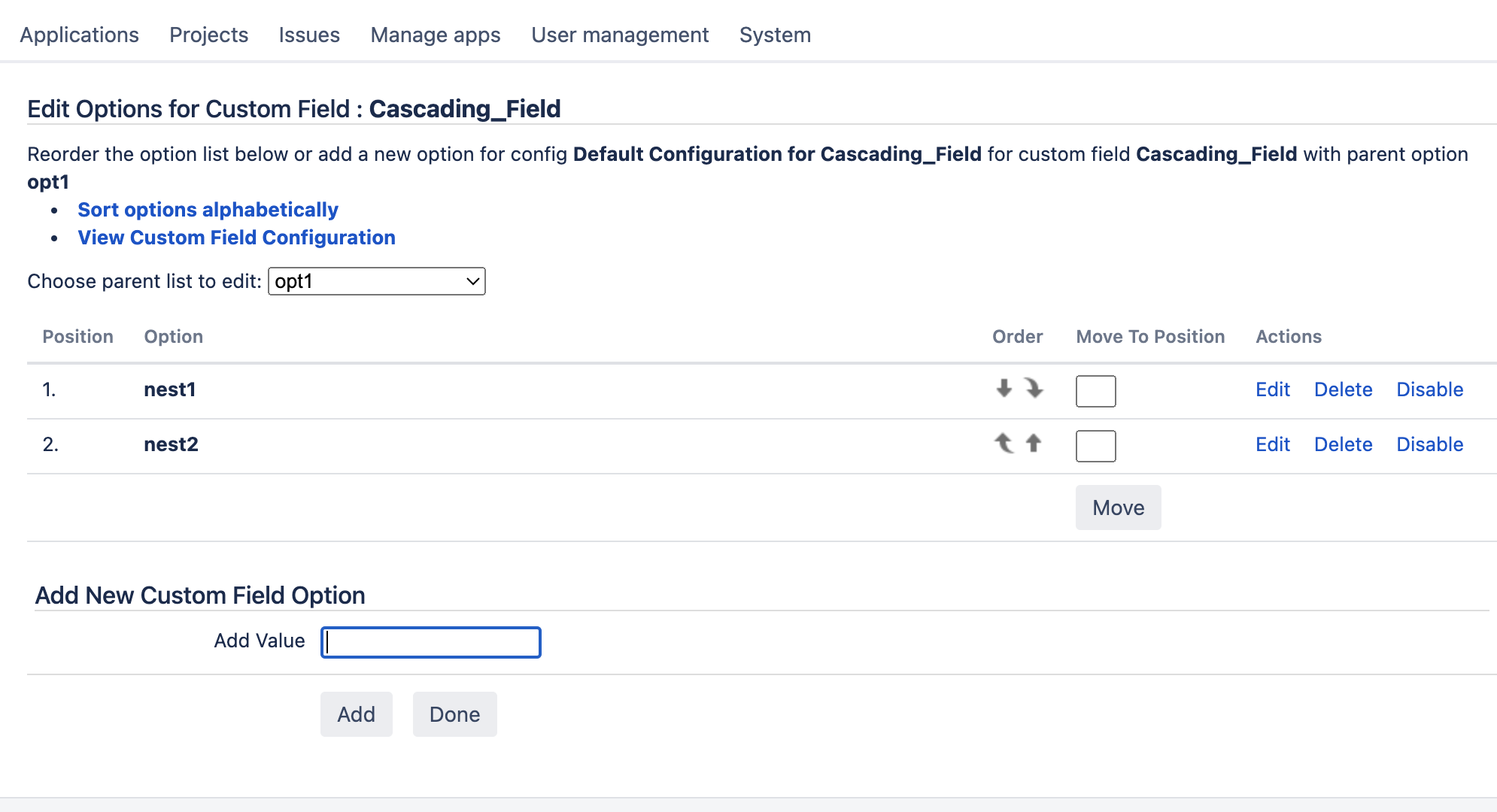Image resolution: width=1497 pixels, height=812 pixels.
Task: Open the Manage apps menu
Action: tap(435, 35)
